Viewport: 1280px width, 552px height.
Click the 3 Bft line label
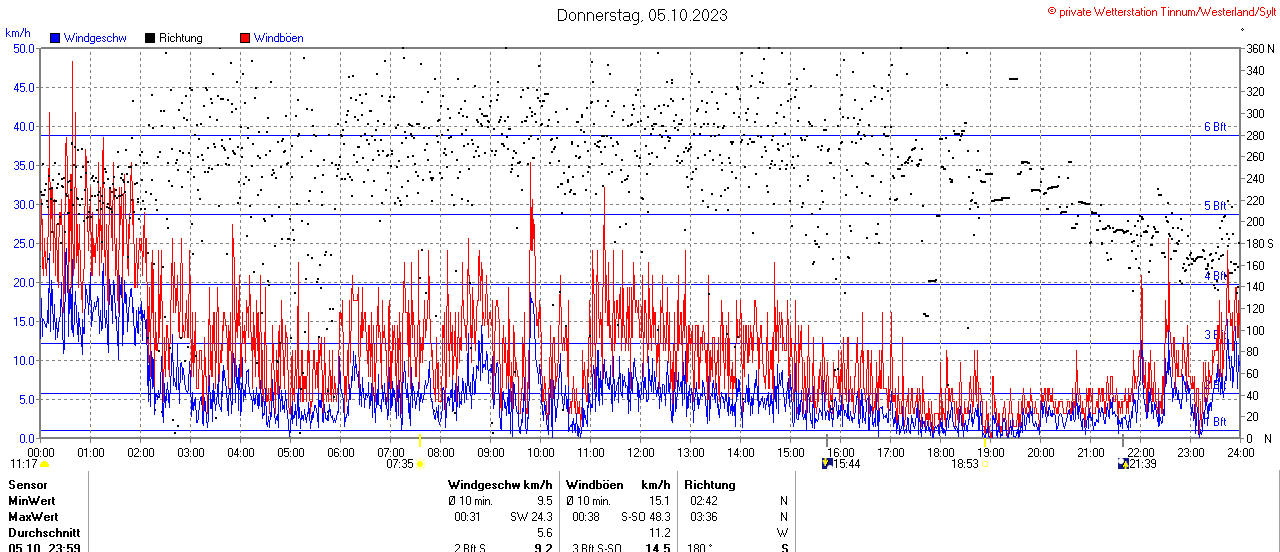point(1215,335)
